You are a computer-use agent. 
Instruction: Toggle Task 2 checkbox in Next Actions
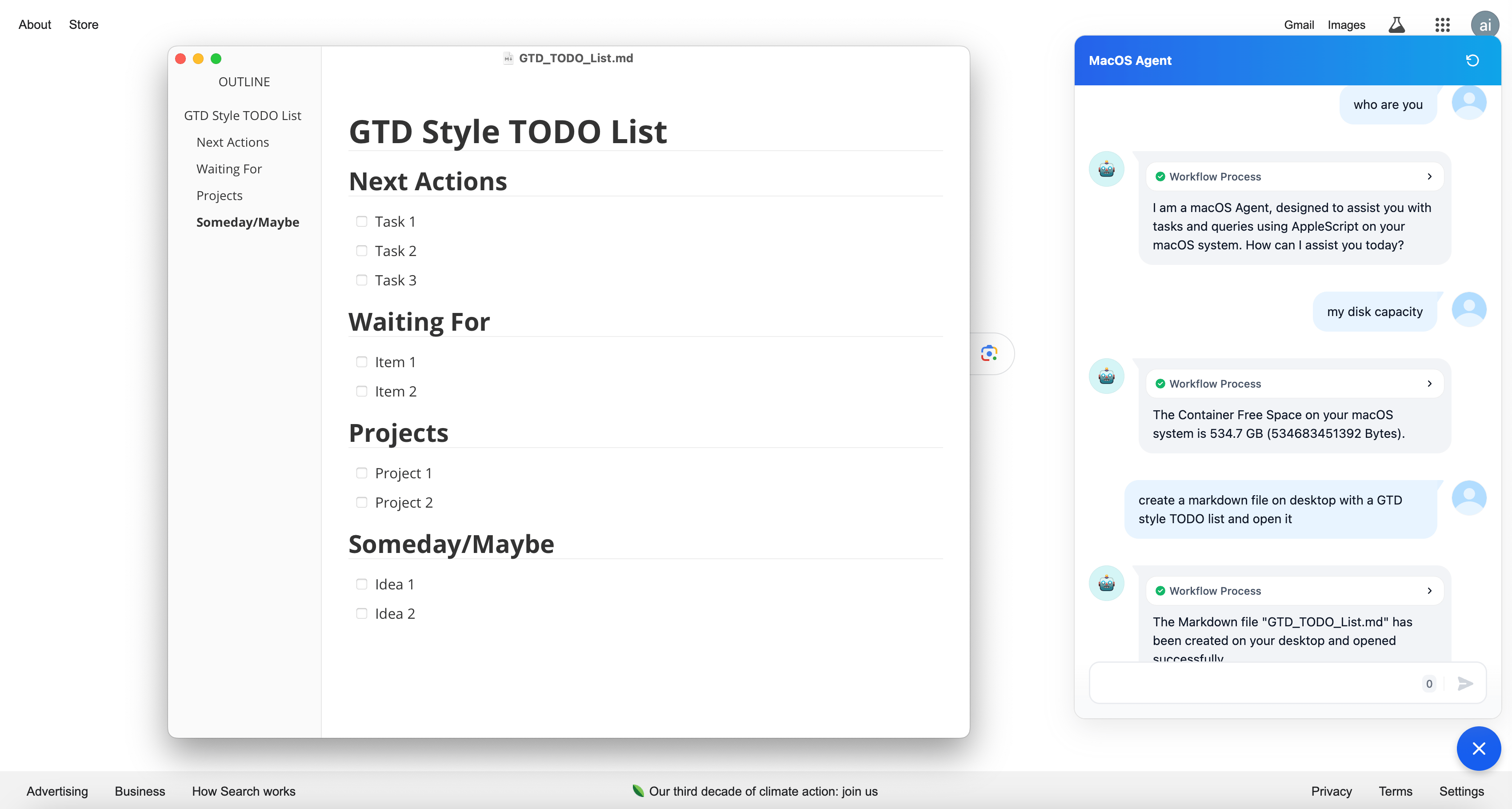tap(362, 250)
